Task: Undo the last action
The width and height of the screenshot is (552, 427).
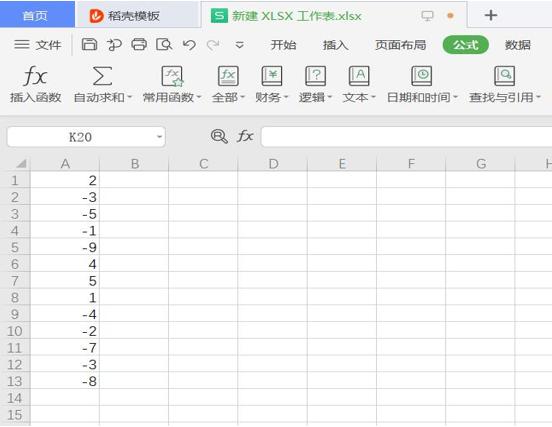Action: coord(189,45)
